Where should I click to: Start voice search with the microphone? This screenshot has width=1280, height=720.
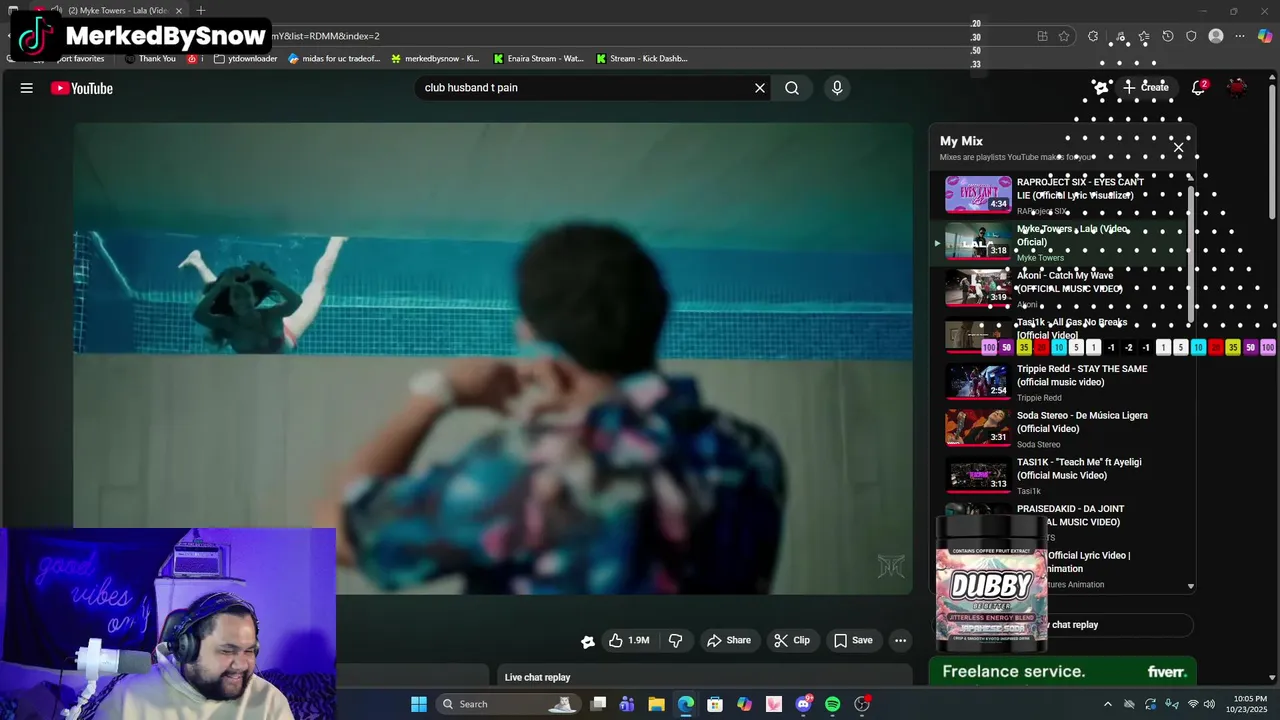point(837,88)
